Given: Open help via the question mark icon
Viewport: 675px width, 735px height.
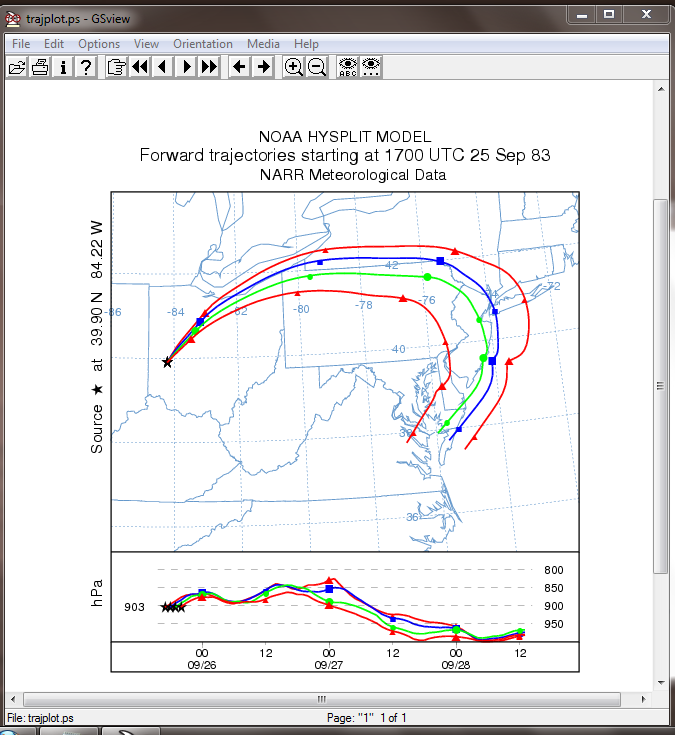Looking at the screenshot, I should [x=86, y=67].
